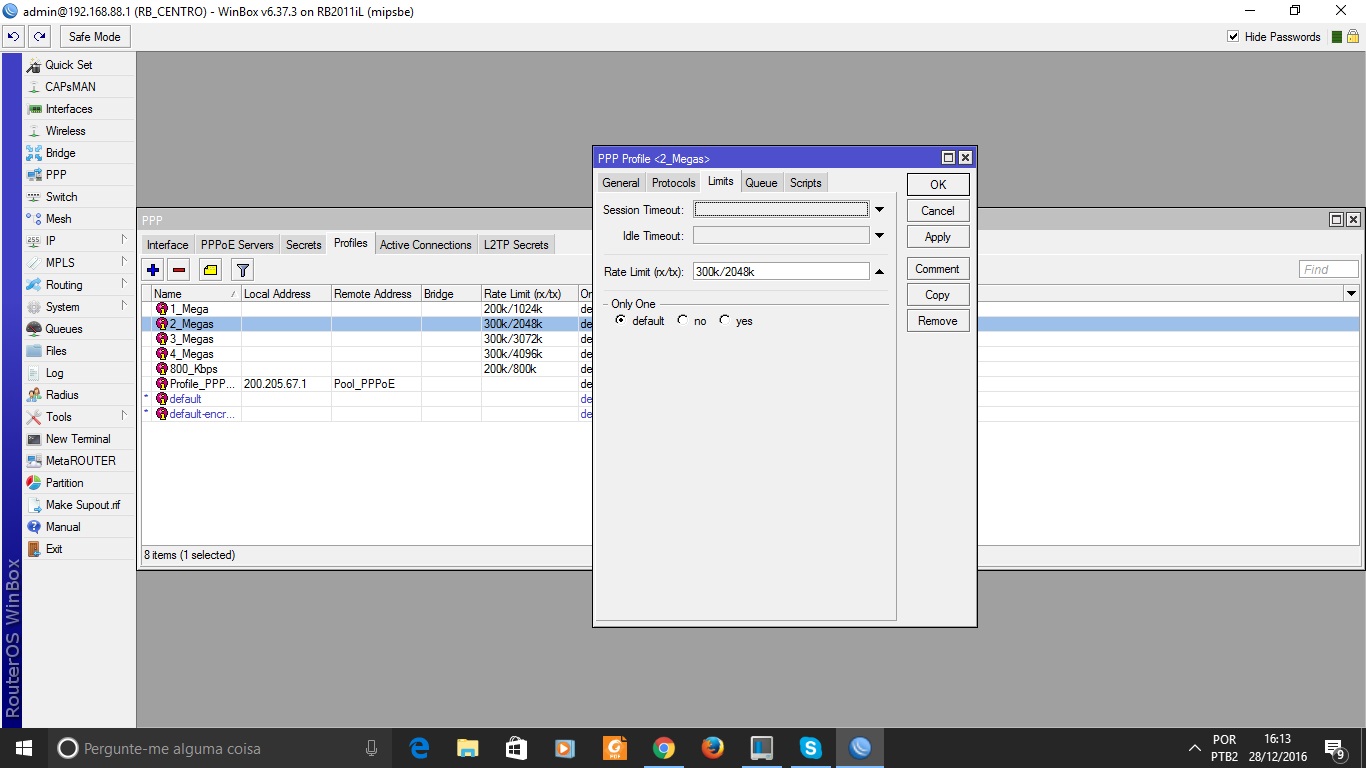Select the 'no' Only One radio option
The width and height of the screenshot is (1366, 768).
tap(683, 321)
